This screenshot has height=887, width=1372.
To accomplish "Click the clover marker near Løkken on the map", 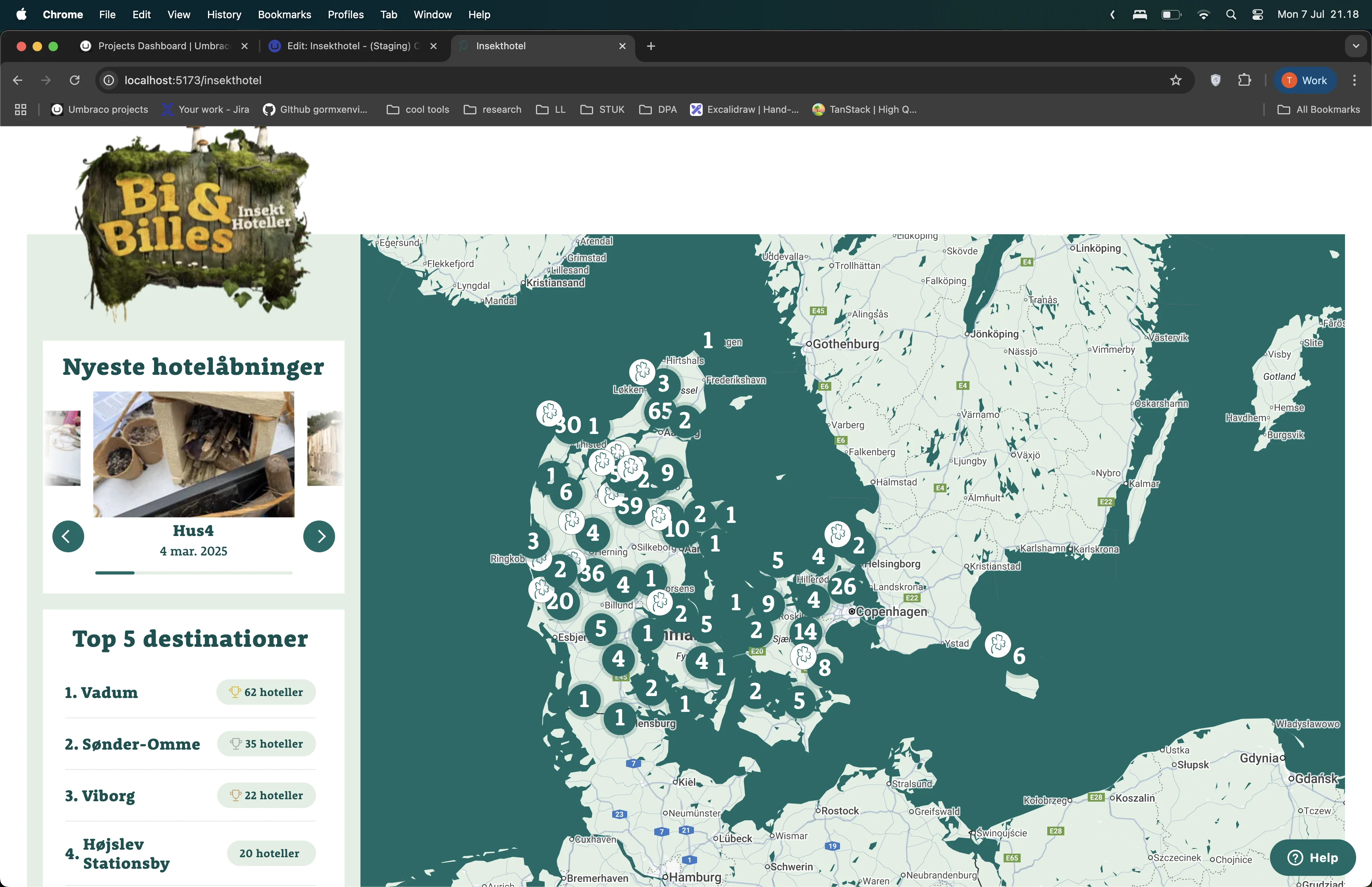I will pyautogui.click(x=643, y=372).
